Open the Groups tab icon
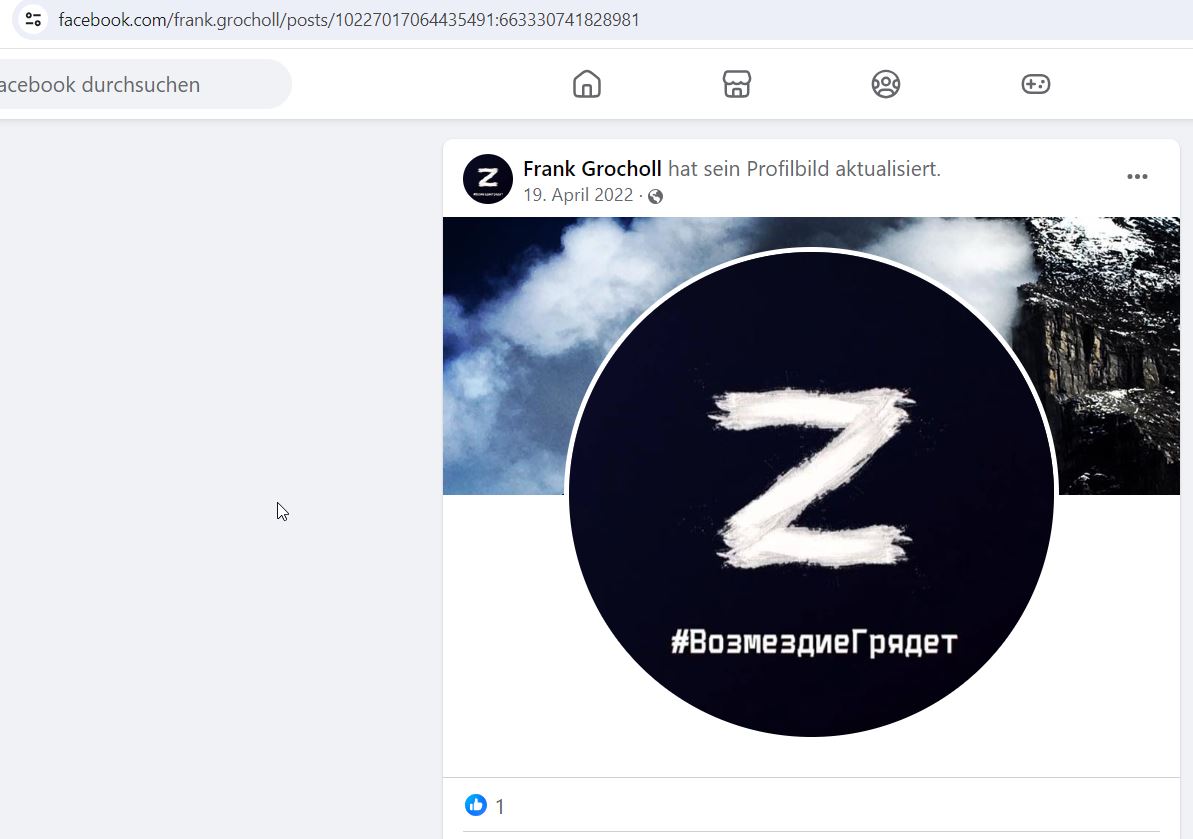Screen dimensions: 1193x839 point(886,84)
